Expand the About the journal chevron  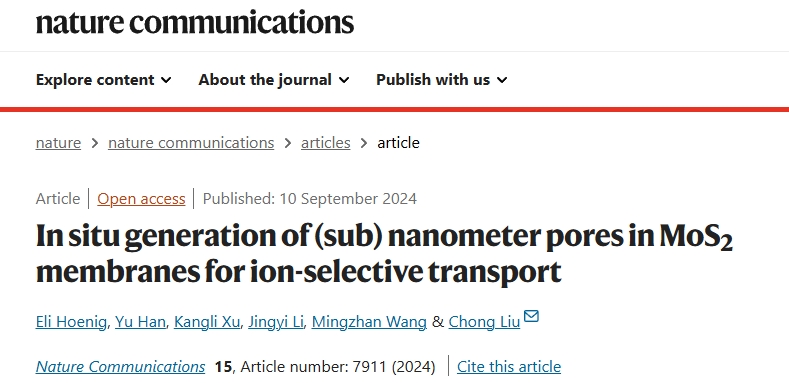click(344, 80)
